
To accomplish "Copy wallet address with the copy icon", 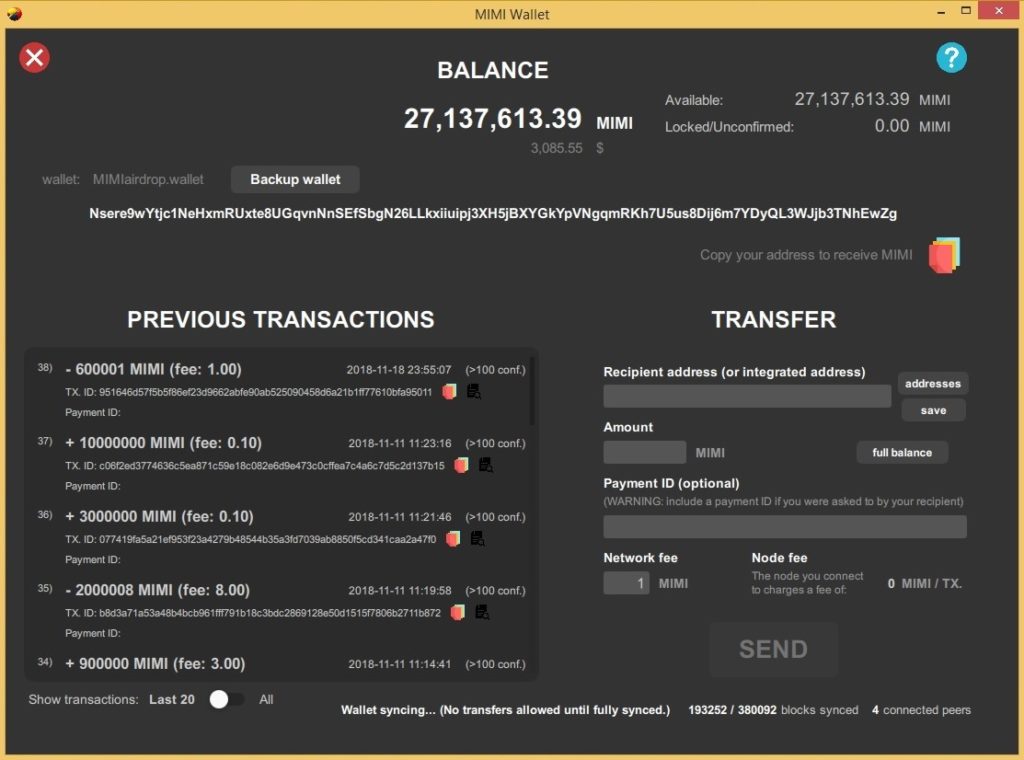I will click(943, 255).
